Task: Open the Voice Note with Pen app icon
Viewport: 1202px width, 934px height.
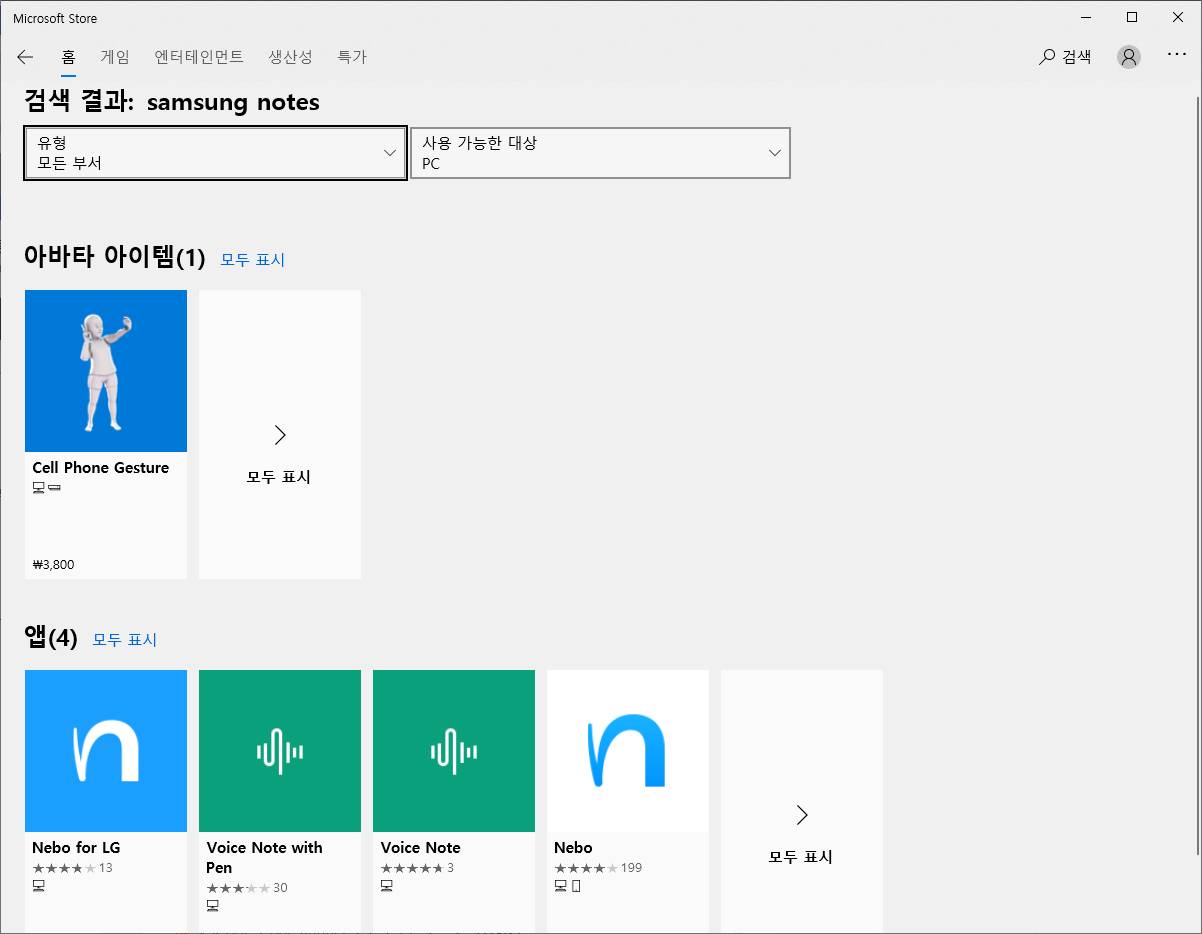Action: point(280,751)
